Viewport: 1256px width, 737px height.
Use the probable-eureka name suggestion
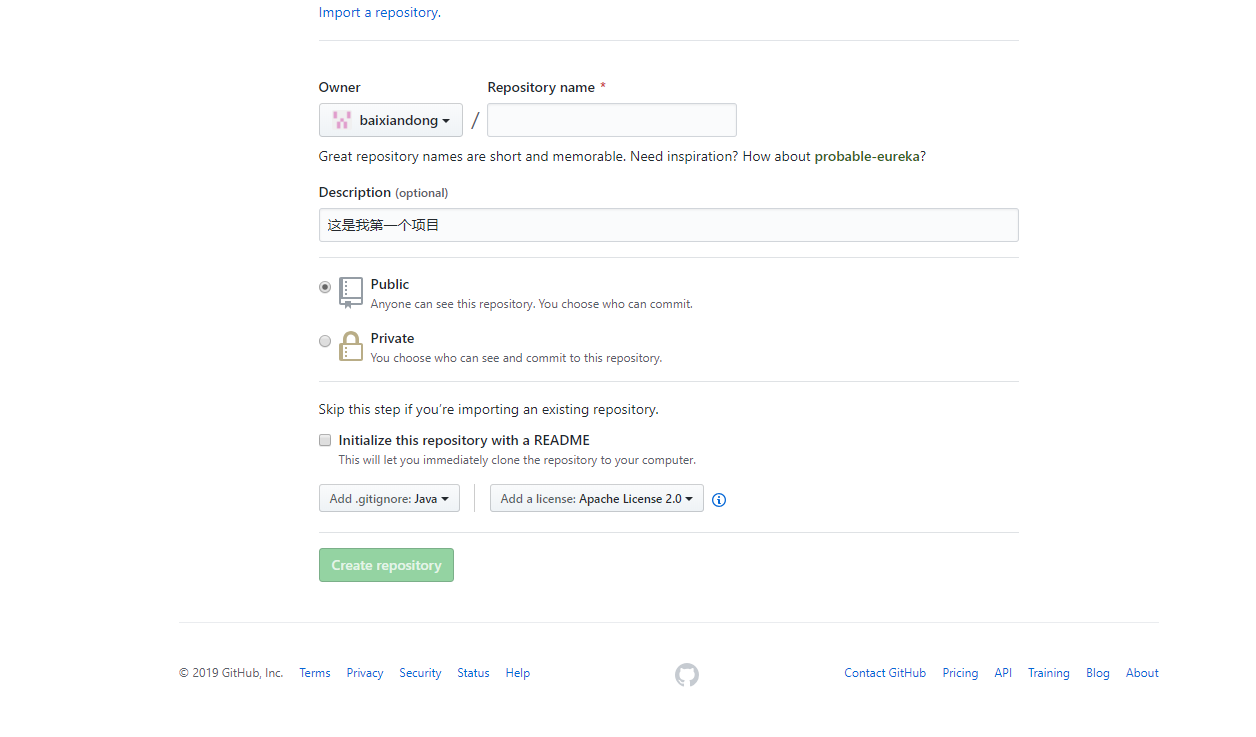(867, 156)
